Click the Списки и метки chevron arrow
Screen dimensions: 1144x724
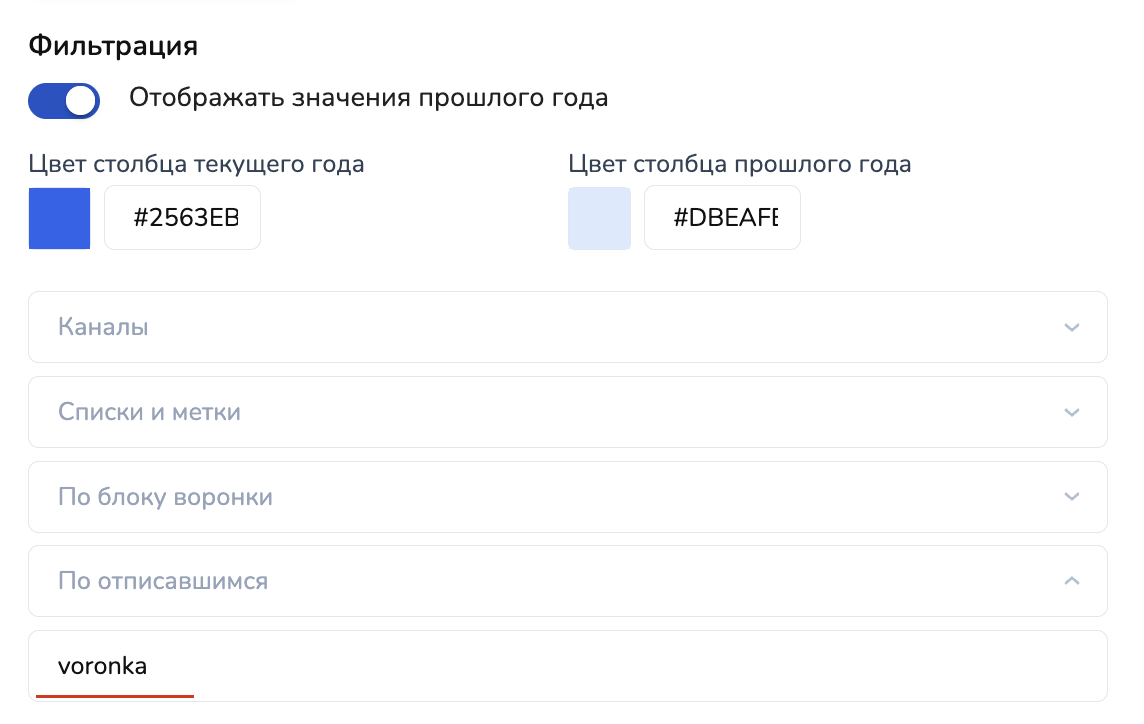pyautogui.click(x=1072, y=412)
